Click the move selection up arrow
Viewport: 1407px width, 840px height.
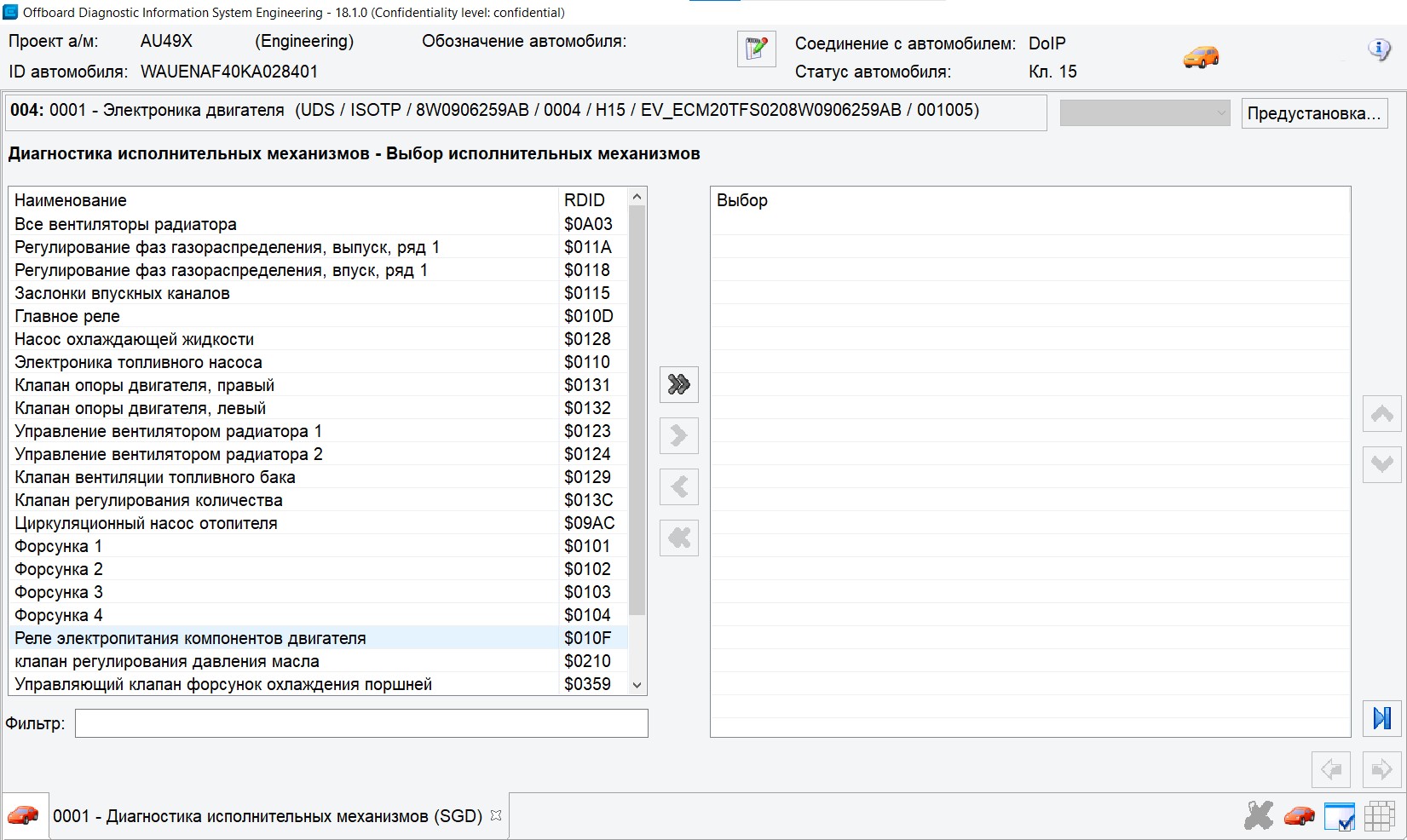click(x=1381, y=414)
